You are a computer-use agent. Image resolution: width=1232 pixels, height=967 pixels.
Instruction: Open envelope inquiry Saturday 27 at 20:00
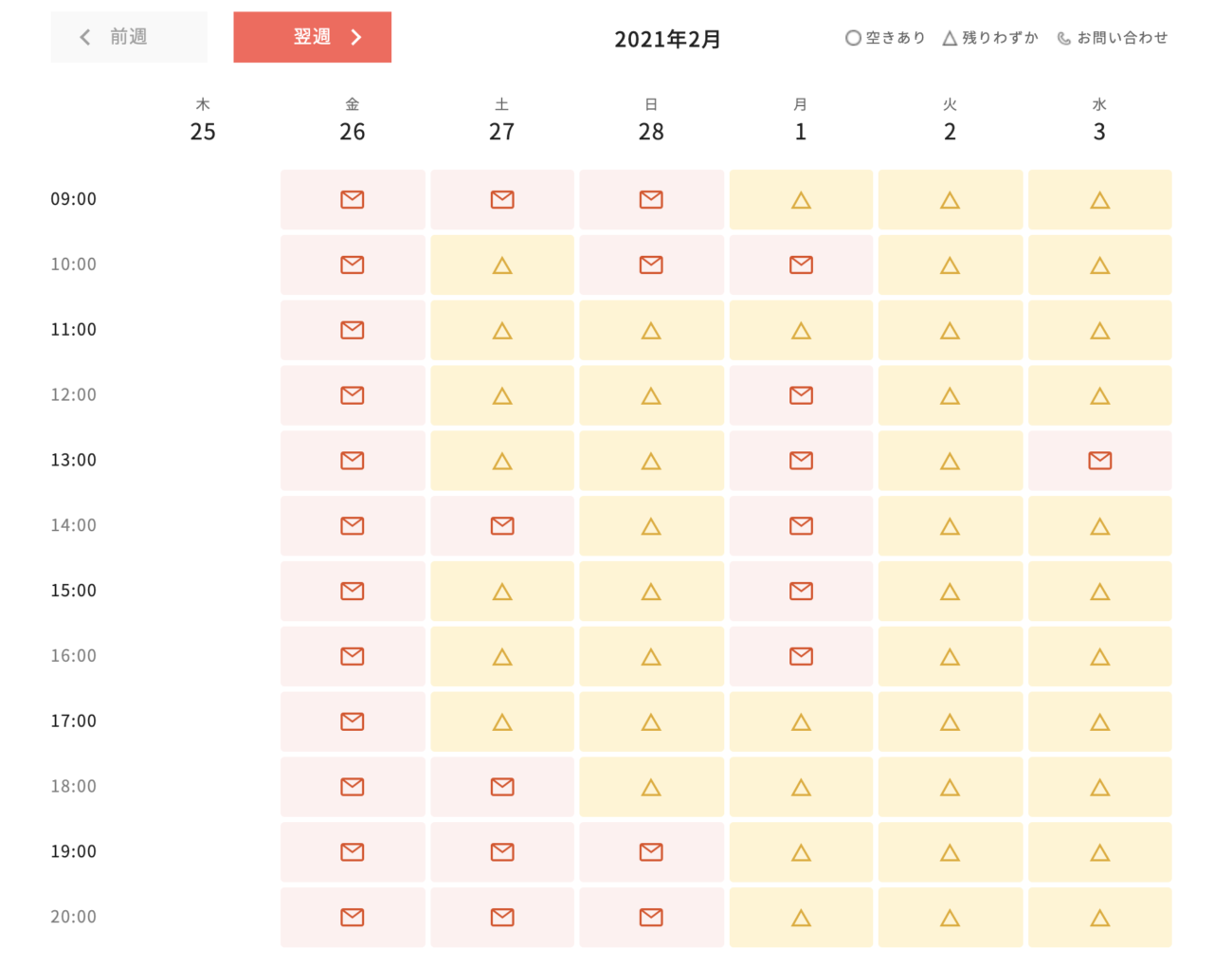502,918
